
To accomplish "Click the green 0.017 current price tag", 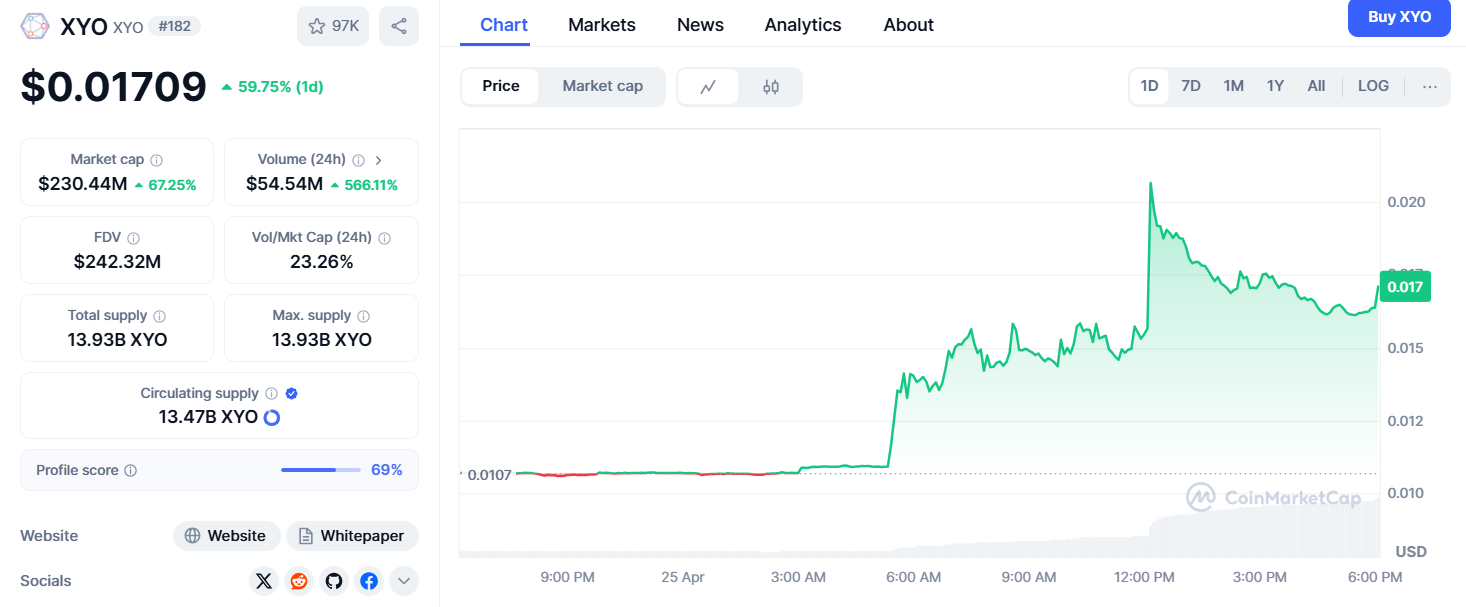I will tap(1405, 286).
